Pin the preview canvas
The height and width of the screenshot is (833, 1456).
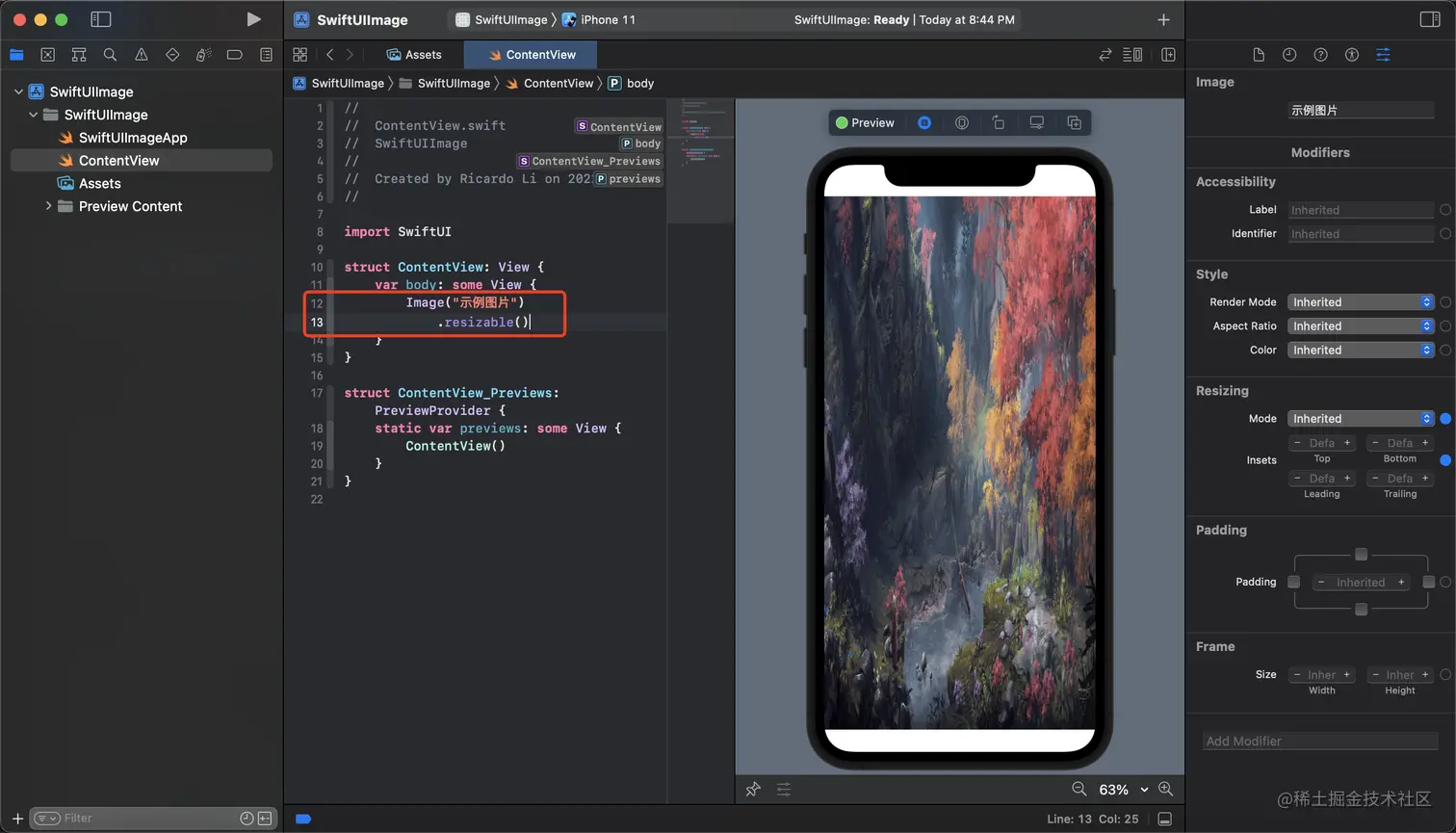coord(753,790)
